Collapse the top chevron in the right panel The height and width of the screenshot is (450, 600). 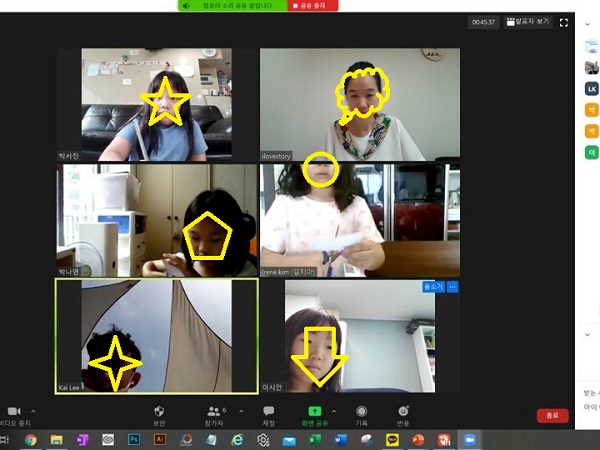pos(587,24)
